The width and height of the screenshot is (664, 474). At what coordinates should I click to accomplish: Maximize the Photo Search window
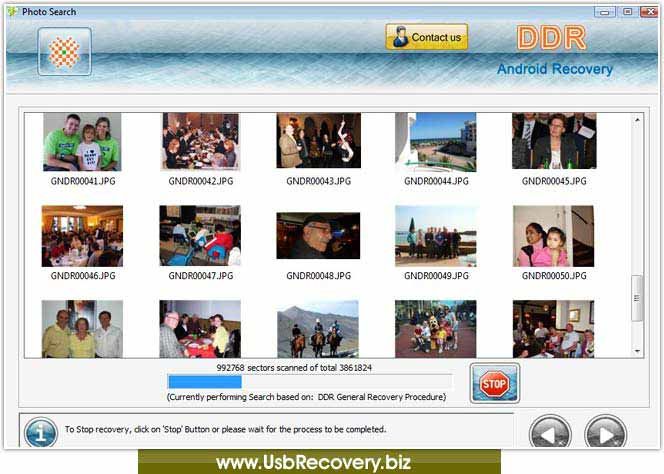tap(628, 12)
